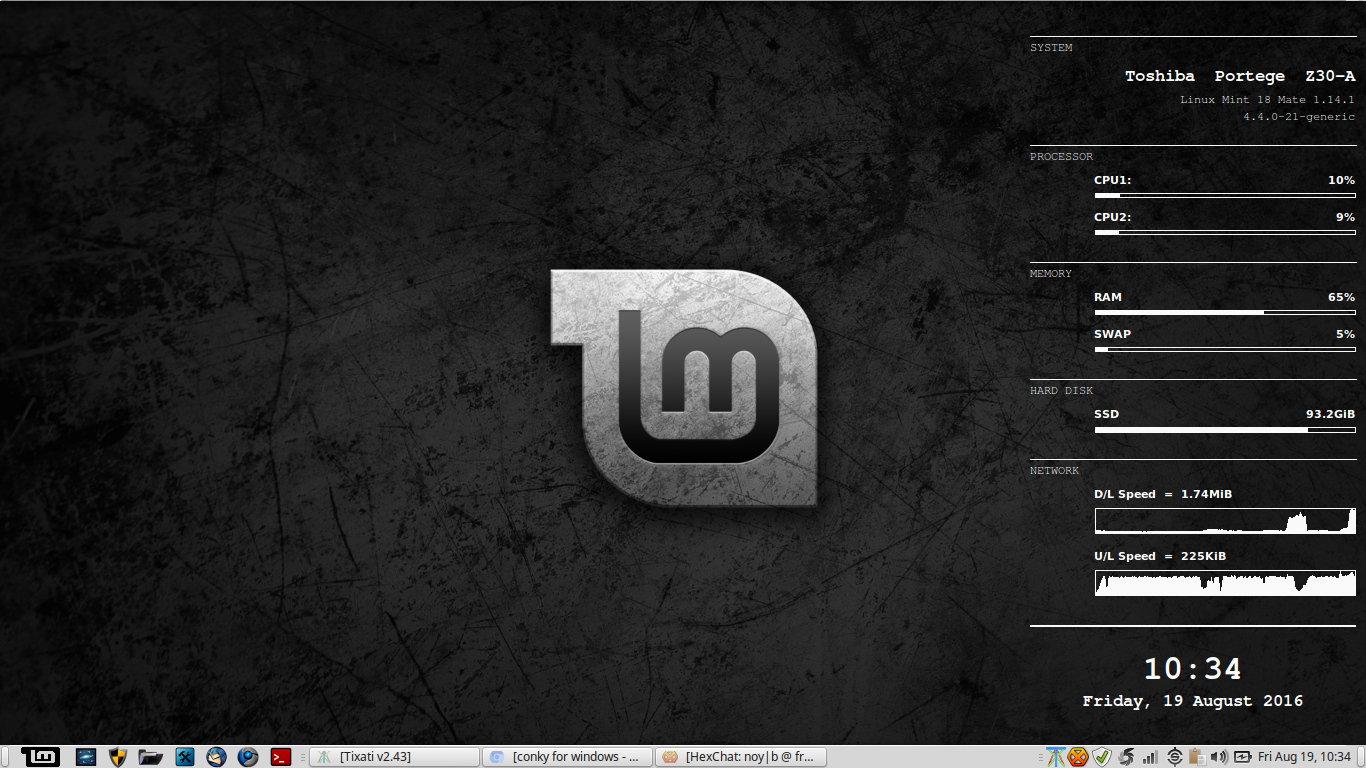Click the Linux Mint logo on desktop
Image resolution: width=1366 pixels, height=768 pixels.
click(684, 387)
